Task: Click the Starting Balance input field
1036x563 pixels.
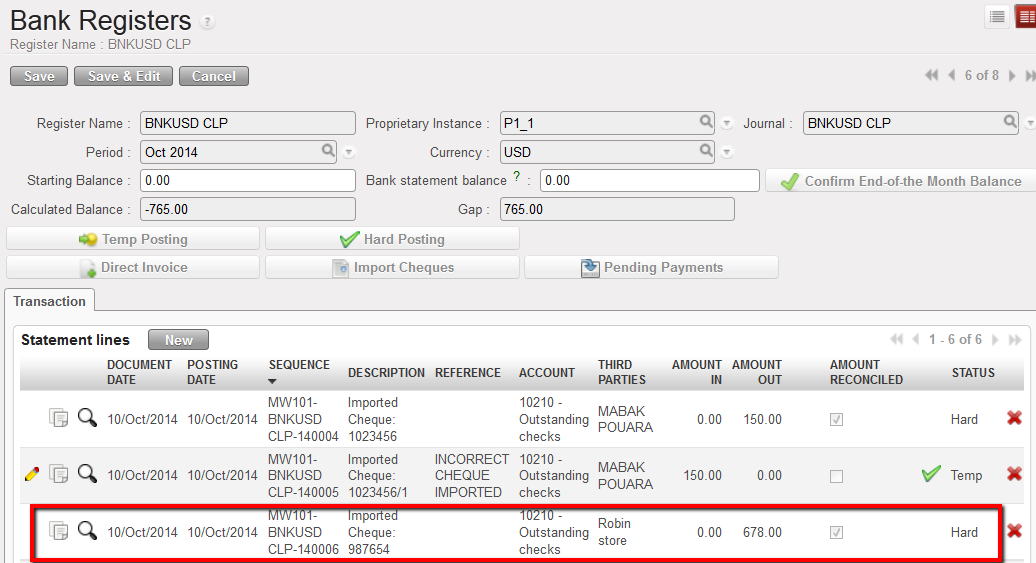Action: tap(248, 181)
